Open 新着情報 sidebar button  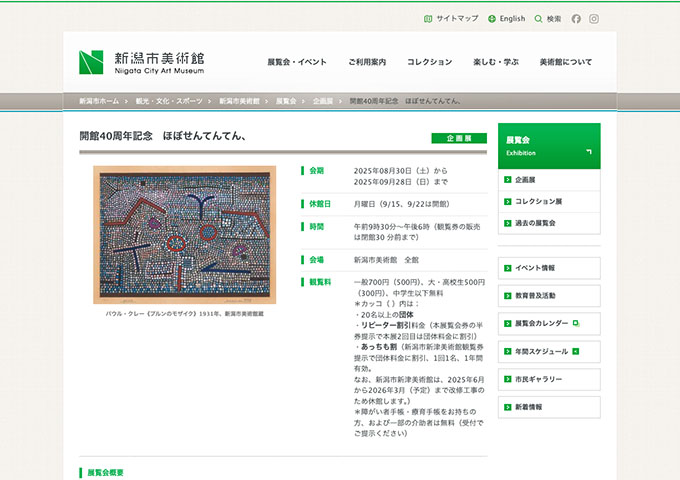click(x=549, y=407)
